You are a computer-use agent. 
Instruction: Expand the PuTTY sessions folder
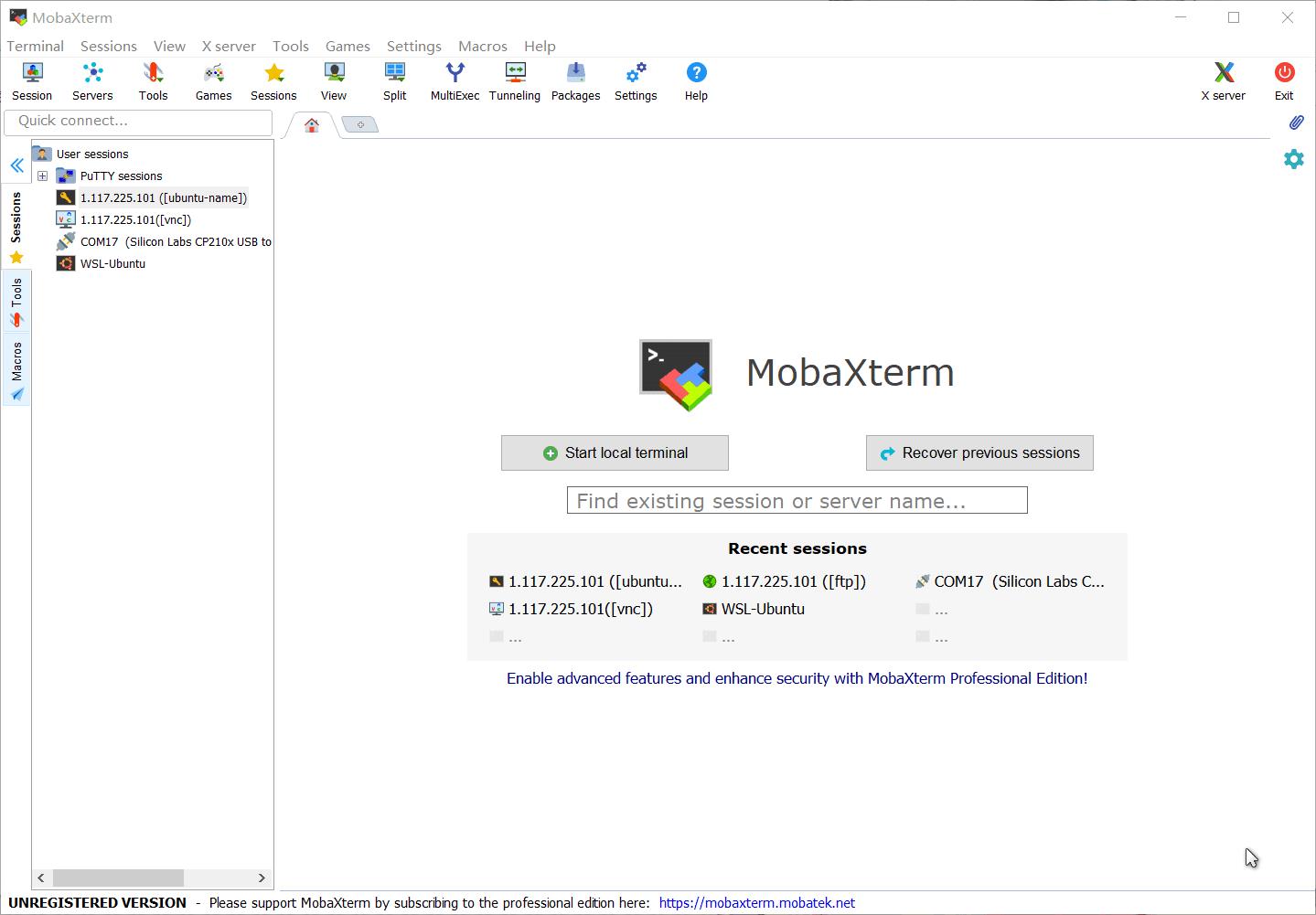pyautogui.click(x=42, y=176)
